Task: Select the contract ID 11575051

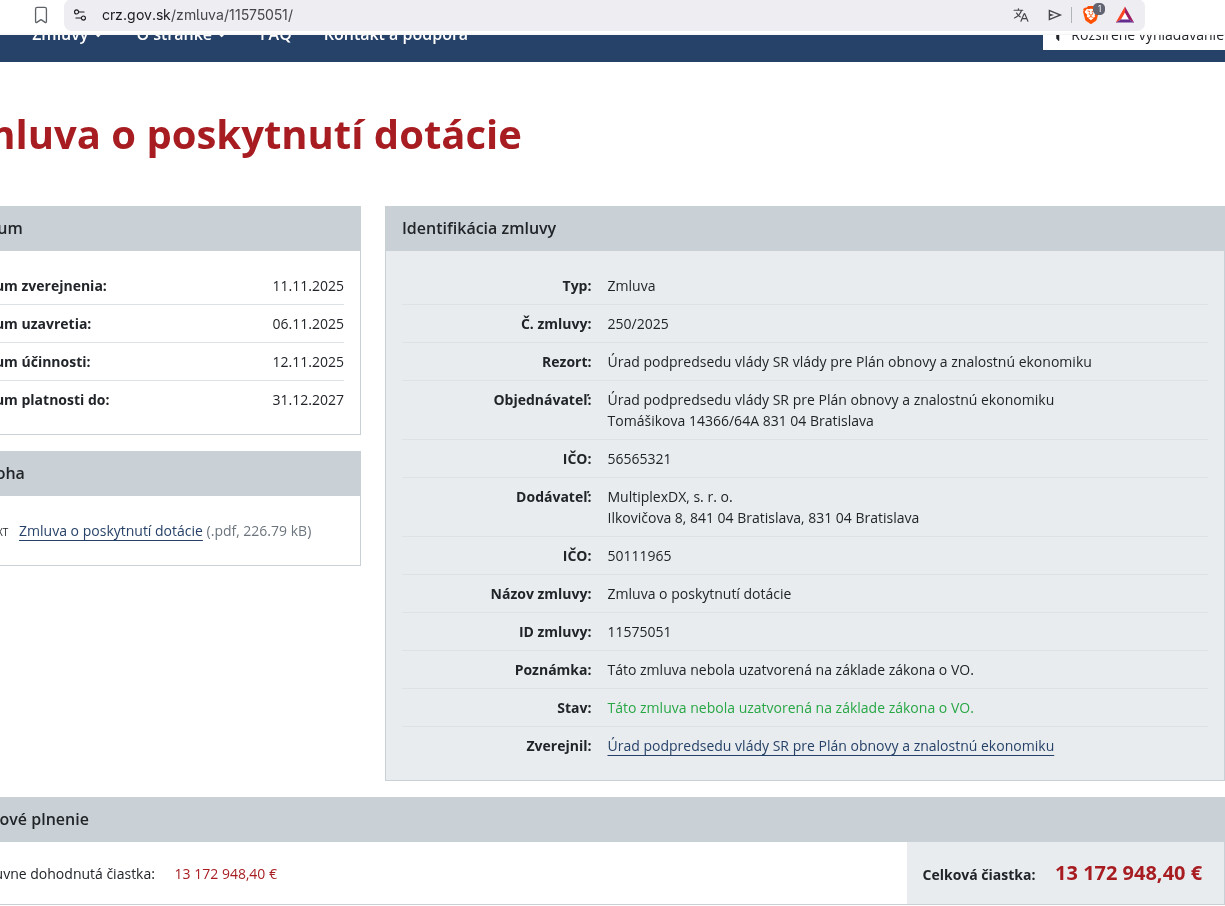Action: click(639, 632)
